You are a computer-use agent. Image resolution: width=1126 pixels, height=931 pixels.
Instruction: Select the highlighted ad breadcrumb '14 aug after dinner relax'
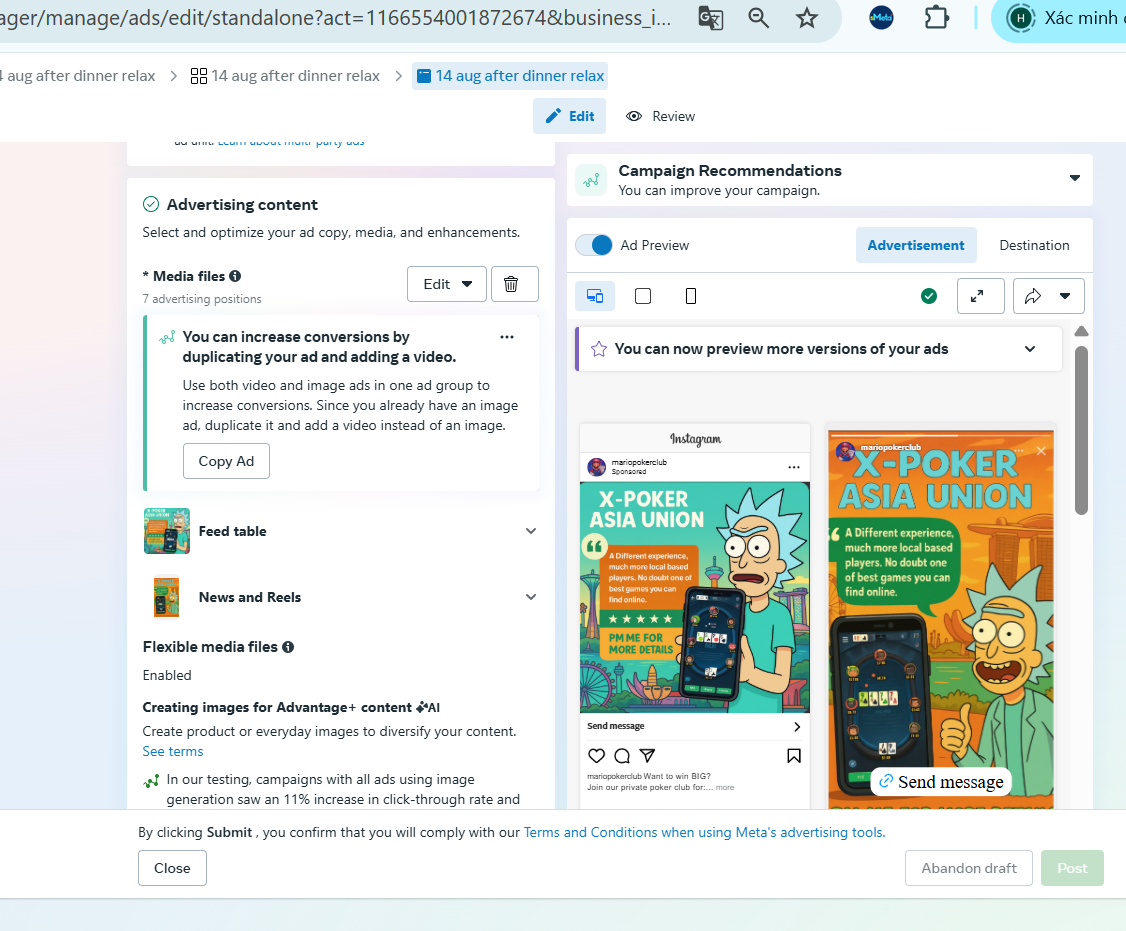click(x=511, y=75)
